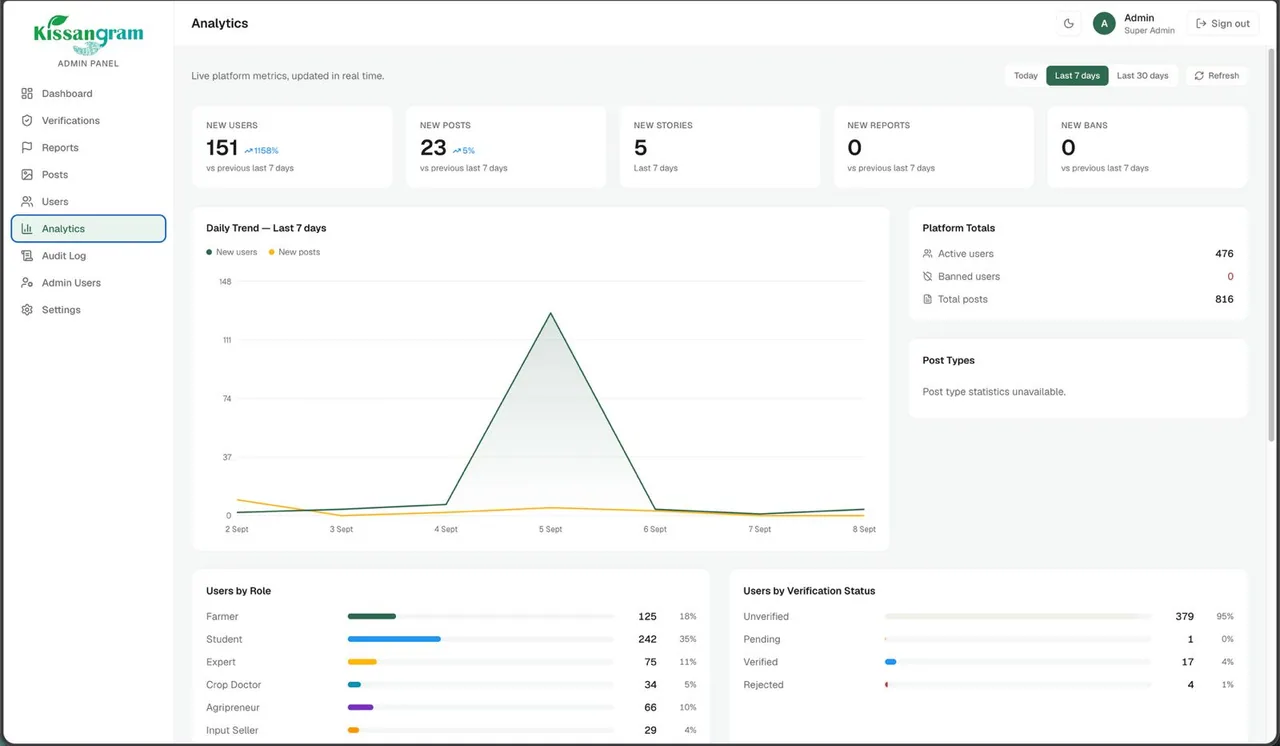
Task: Click the Active users count 476
Action: point(1224,254)
